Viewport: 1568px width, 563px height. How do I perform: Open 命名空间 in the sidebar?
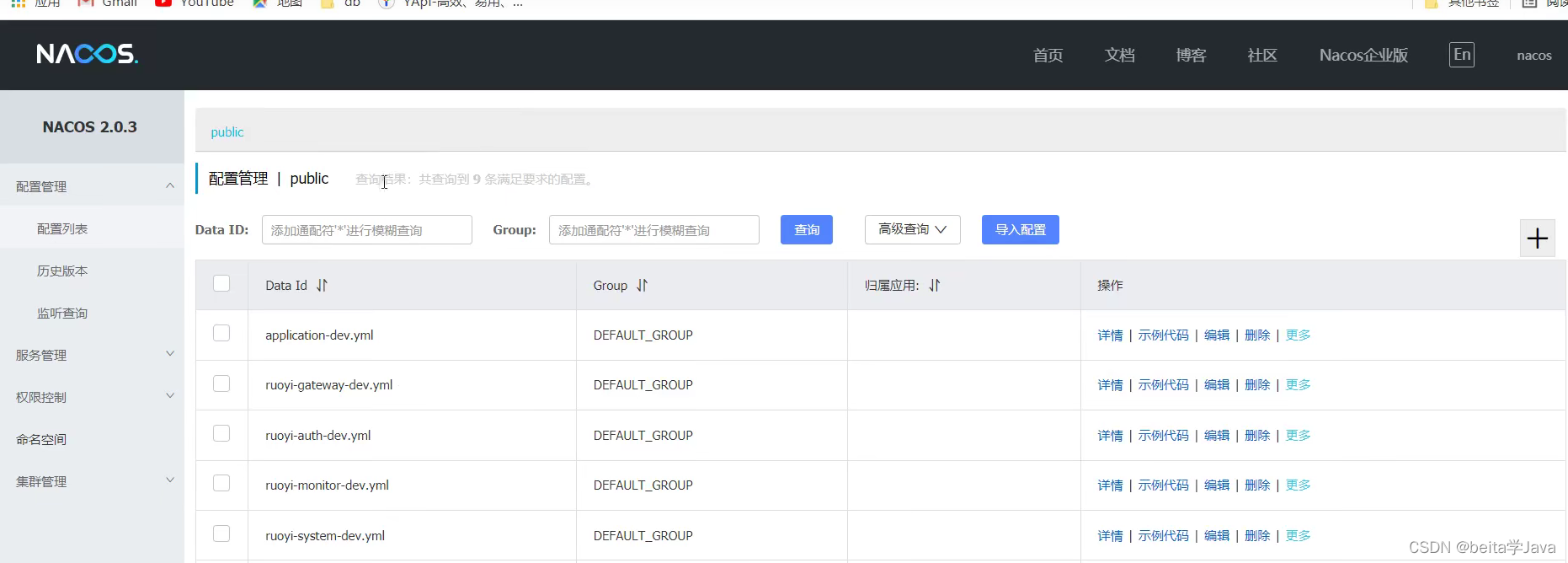41,439
